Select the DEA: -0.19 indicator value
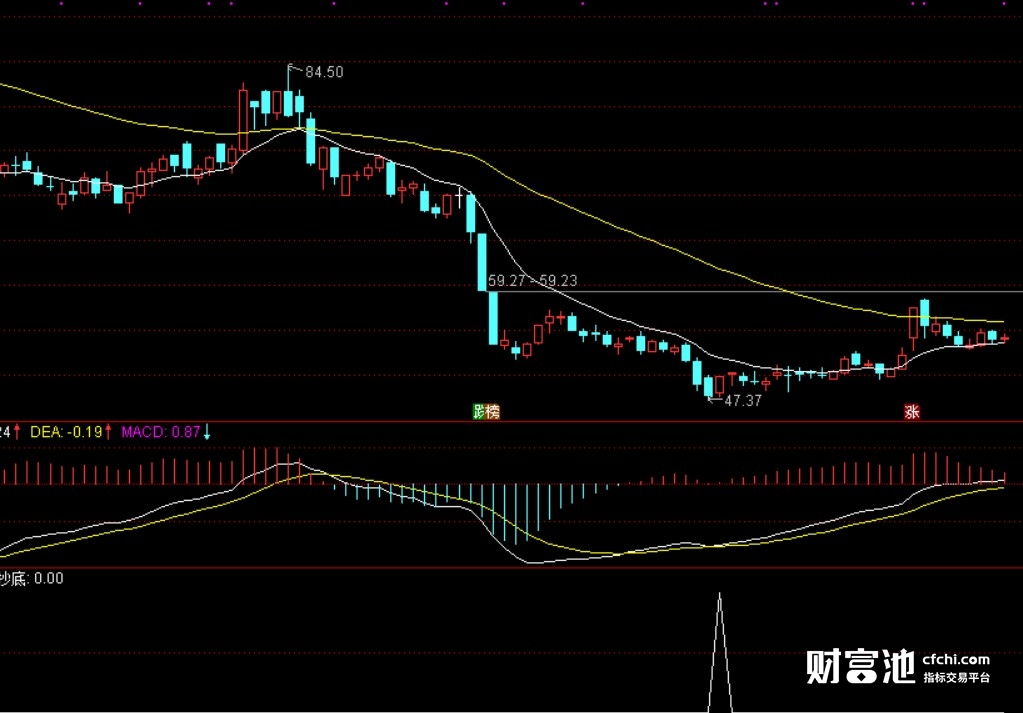Image resolution: width=1023 pixels, height=713 pixels. [66, 432]
